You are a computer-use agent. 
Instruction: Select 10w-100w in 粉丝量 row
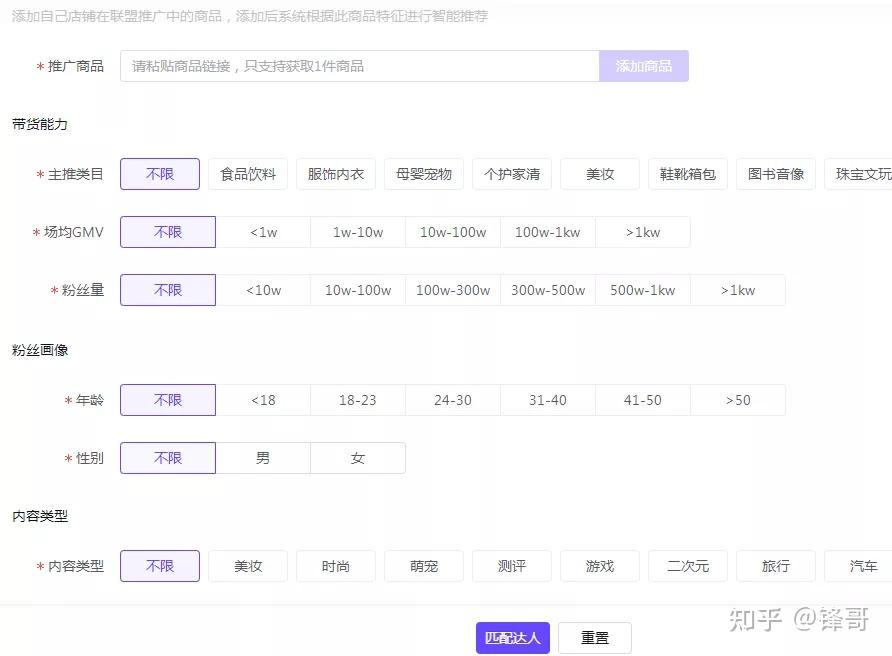click(x=358, y=290)
